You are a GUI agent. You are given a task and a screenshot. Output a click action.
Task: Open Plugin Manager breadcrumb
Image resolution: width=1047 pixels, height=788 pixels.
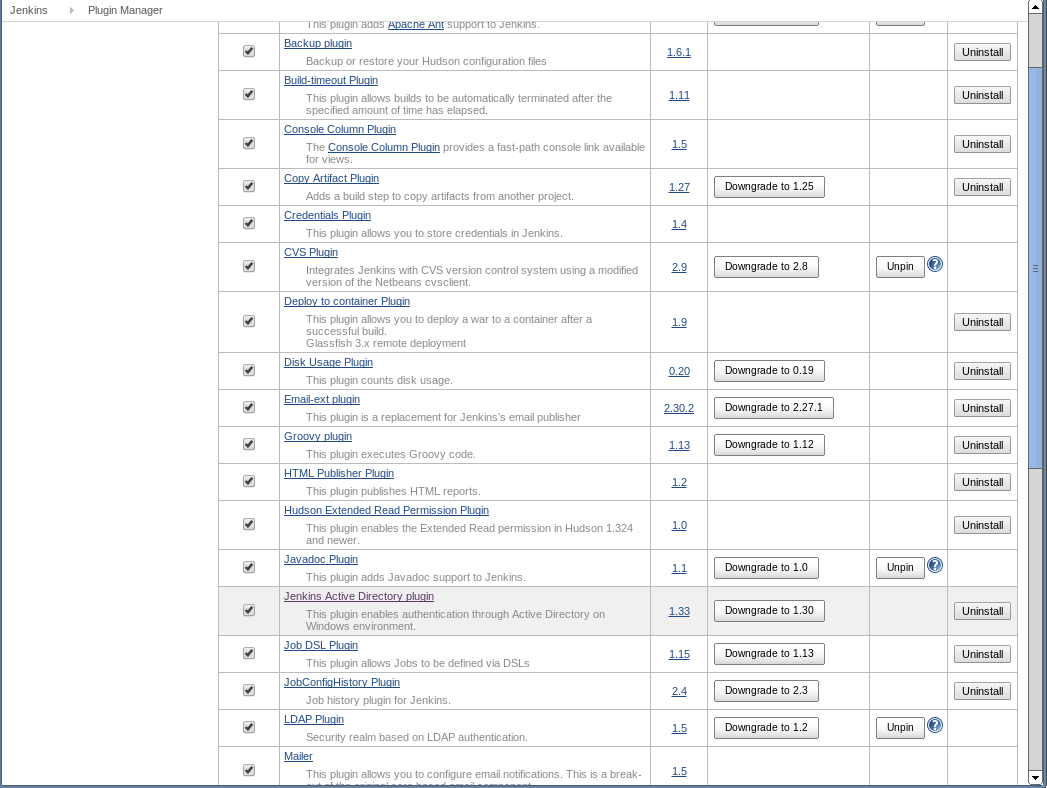(126, 10)
